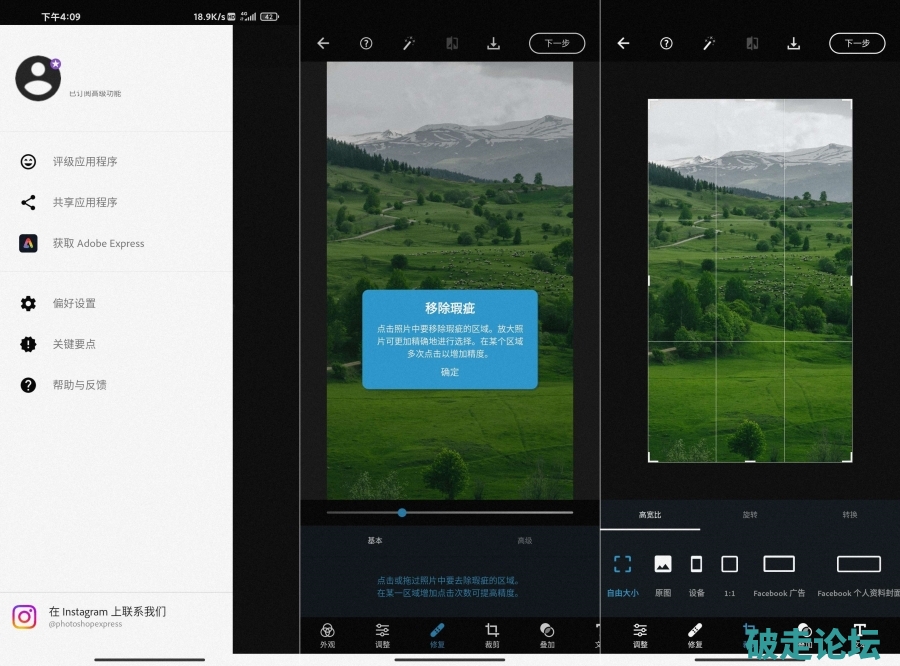Select the 原图 original aspect ratio option
Image resolution: width=900 pixels, height=666 pixels.
click(663, 573)
